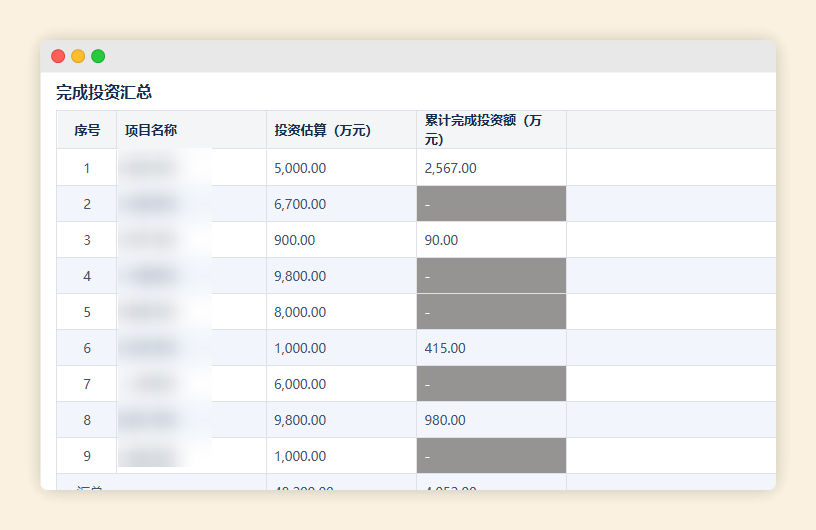The width and height of the screenshot is (816, 530).
Task: Click the 415.00 cell in row 6
Action: (445, 348)
